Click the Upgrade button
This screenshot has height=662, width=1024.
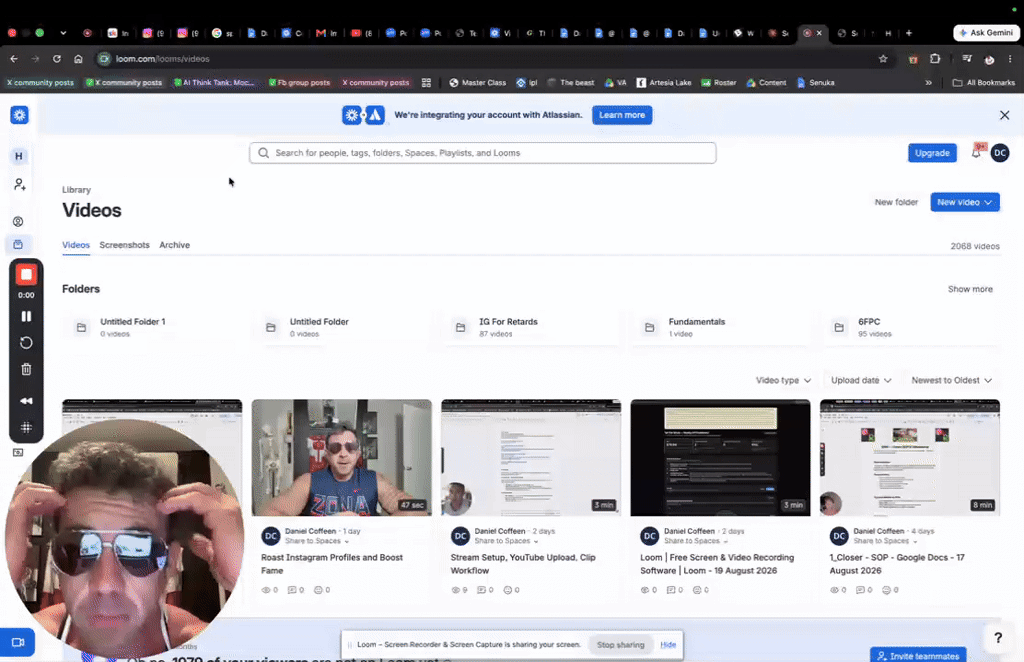[x=932, y=153]
